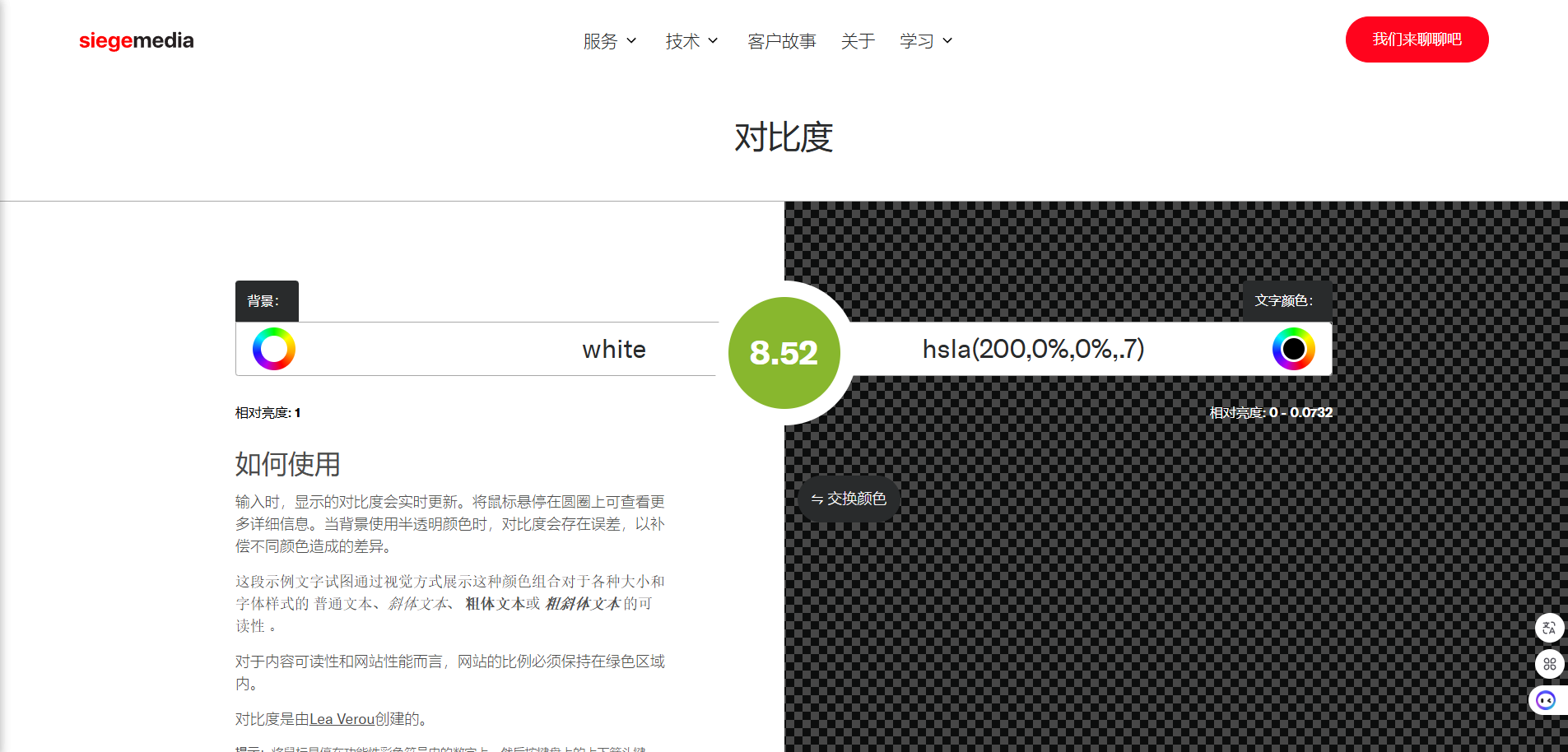Open the AI assistant chat bubble
1568x752 pixels.
[x=1545, y=700]
